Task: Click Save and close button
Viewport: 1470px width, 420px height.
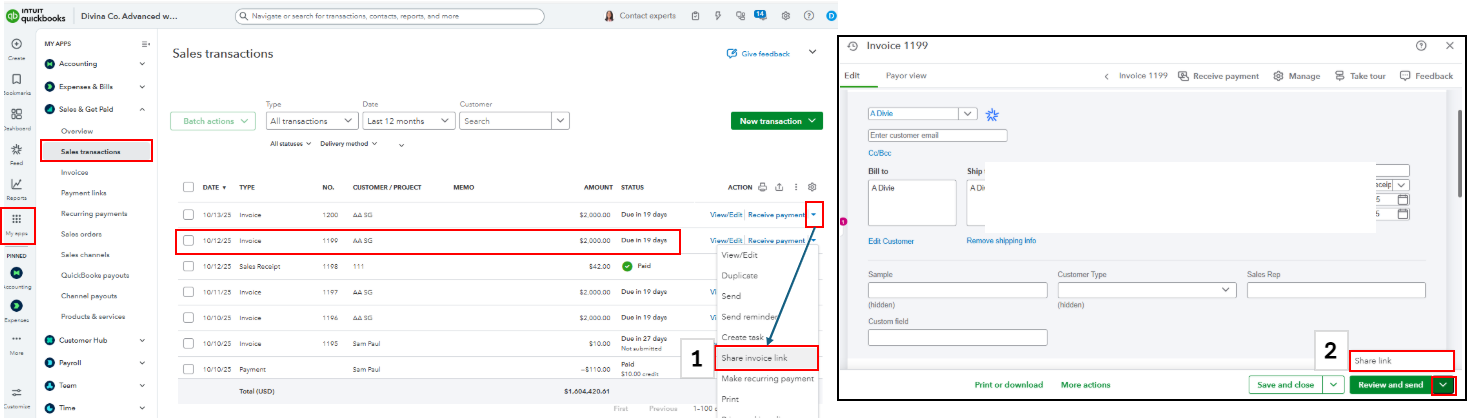Action: (x=1286, y=384)
